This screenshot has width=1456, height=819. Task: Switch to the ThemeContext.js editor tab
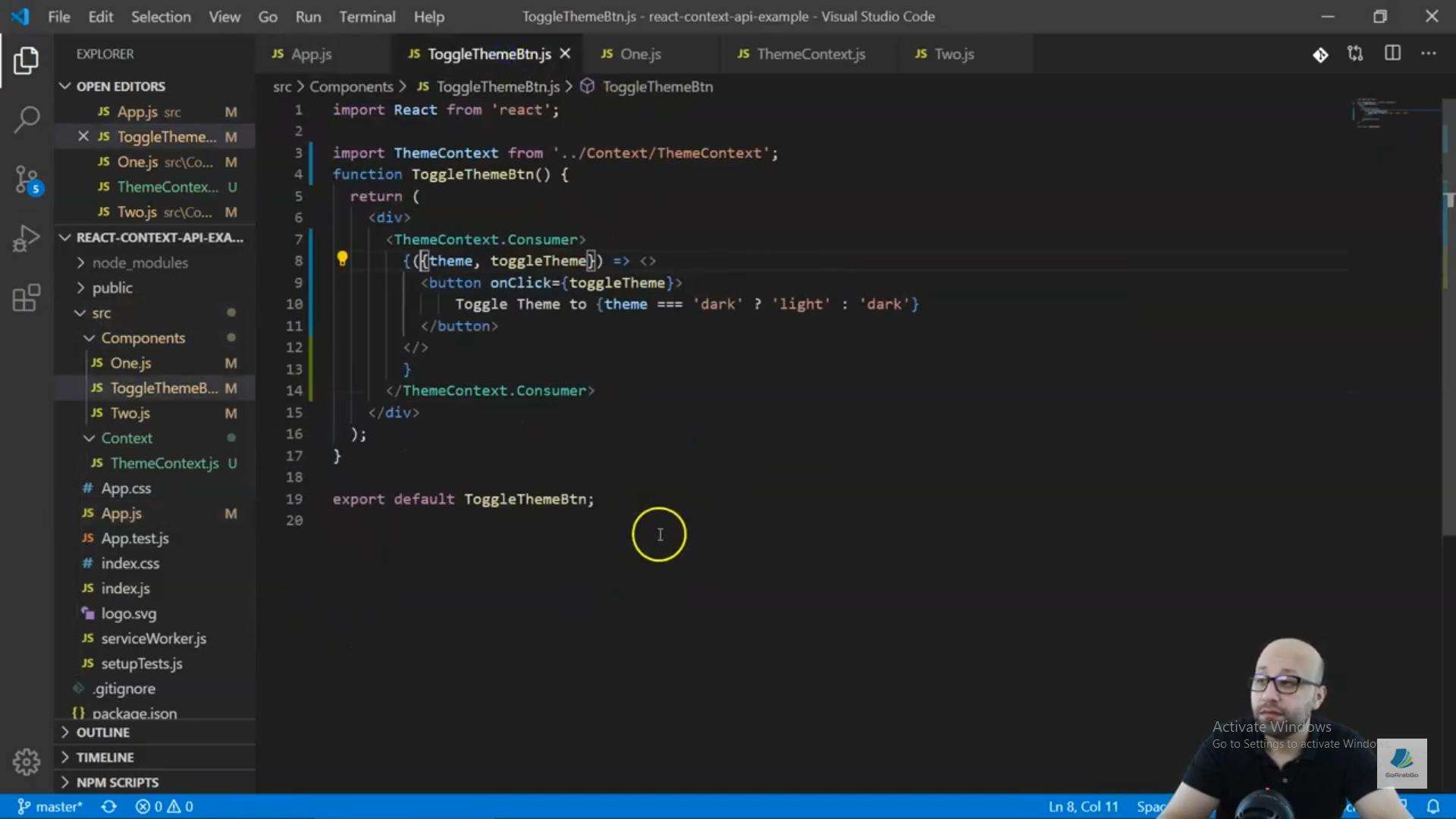coord(811,54)
